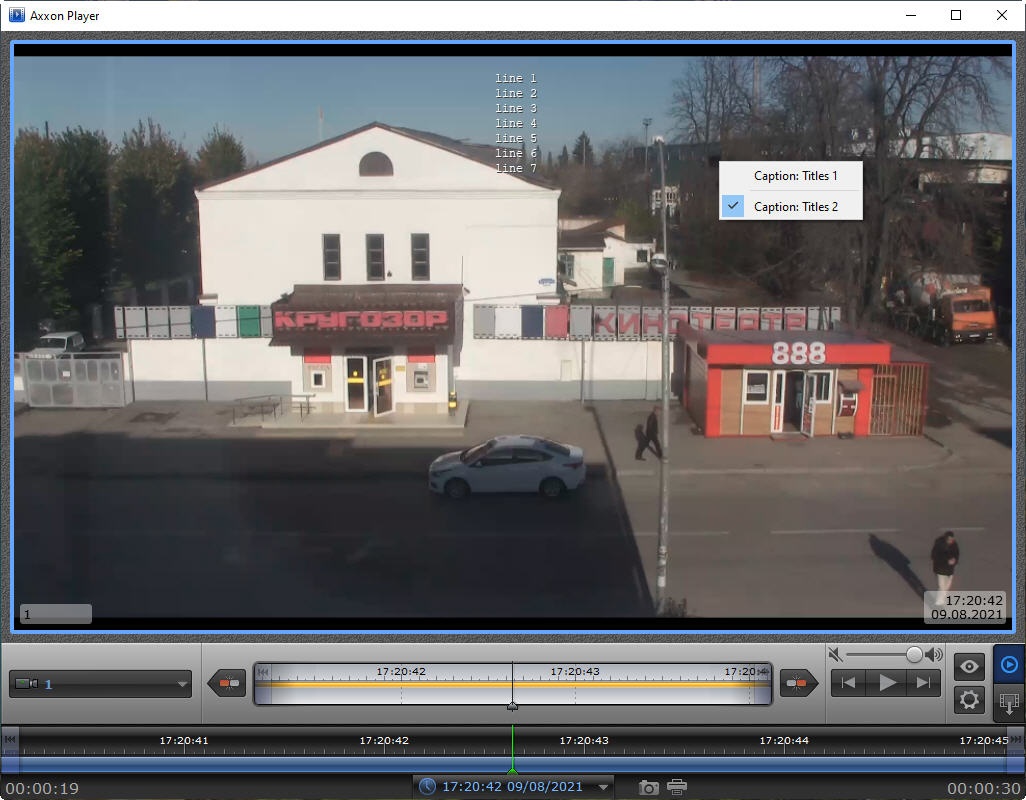Click the 17:20:41 mark on lower timeline
The image size is (1026, 800).
click(x=184, y=740)
